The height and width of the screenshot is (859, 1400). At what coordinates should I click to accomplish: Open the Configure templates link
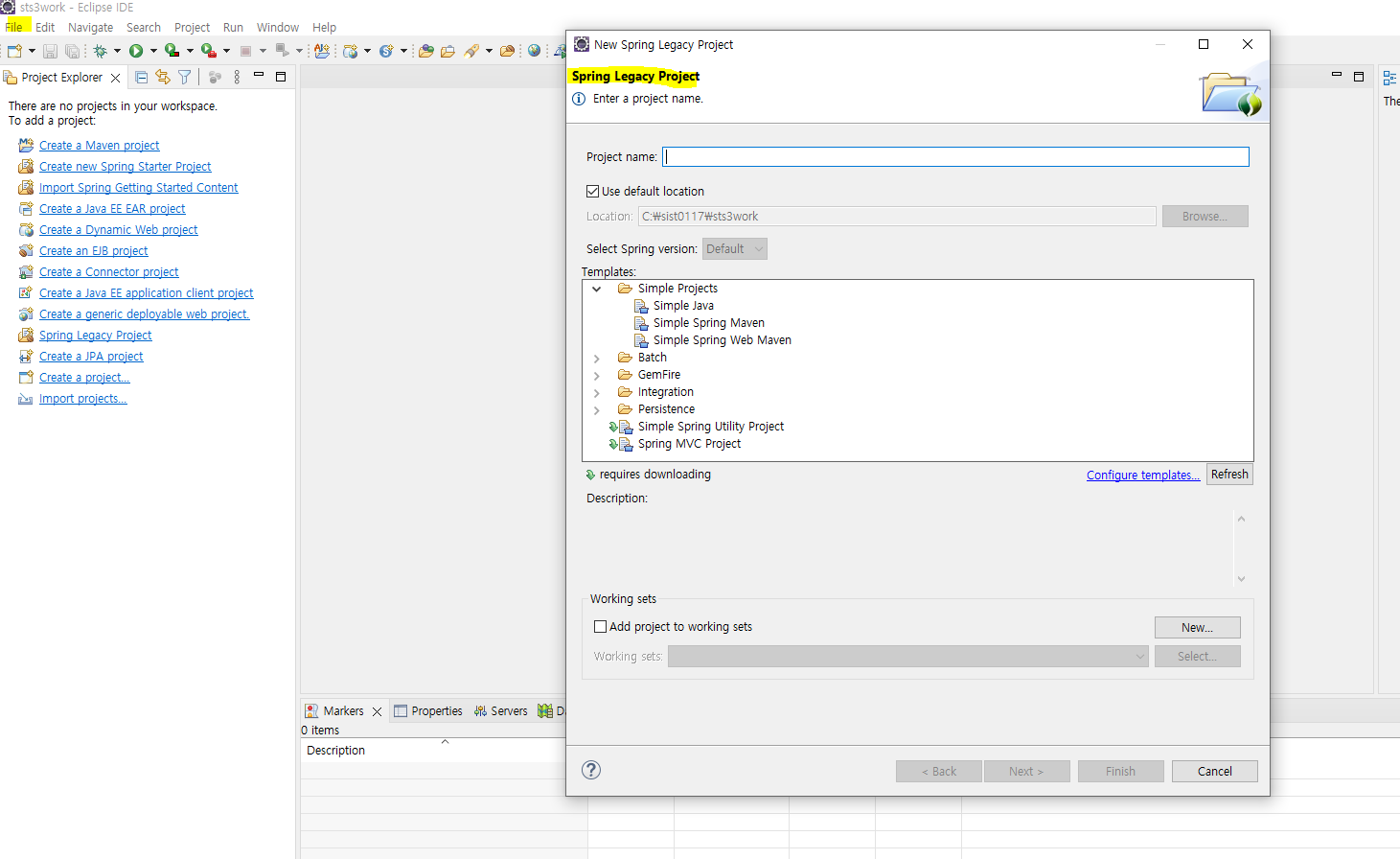pos(1143,475)
